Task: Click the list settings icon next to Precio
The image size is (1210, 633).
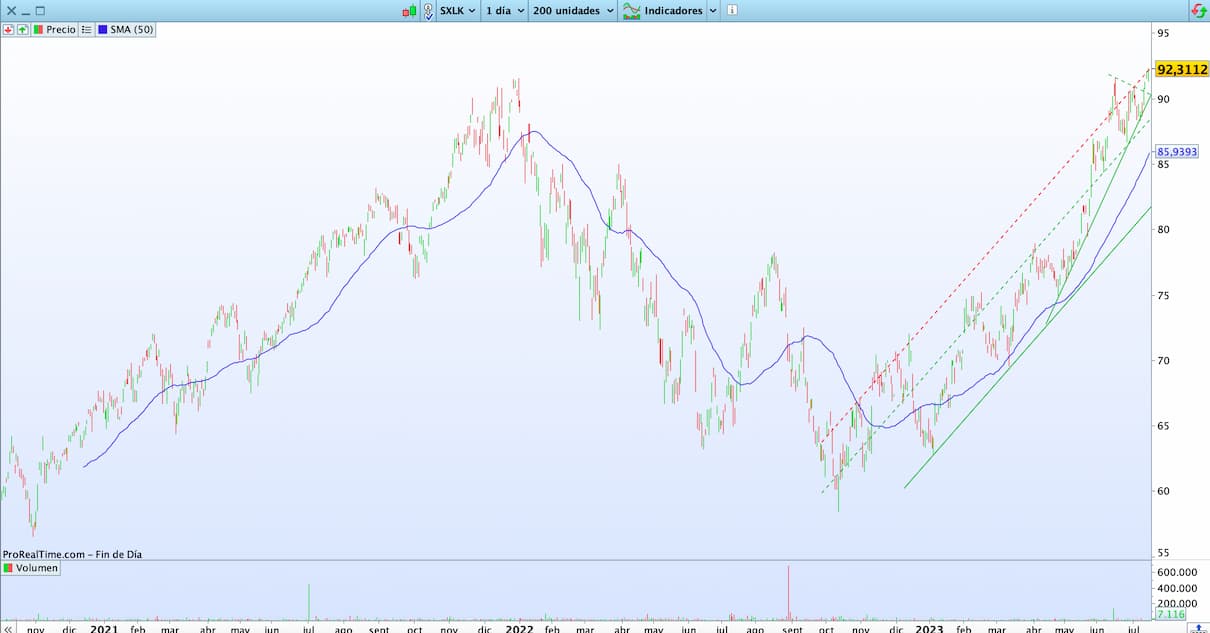Action: [86, 30]
